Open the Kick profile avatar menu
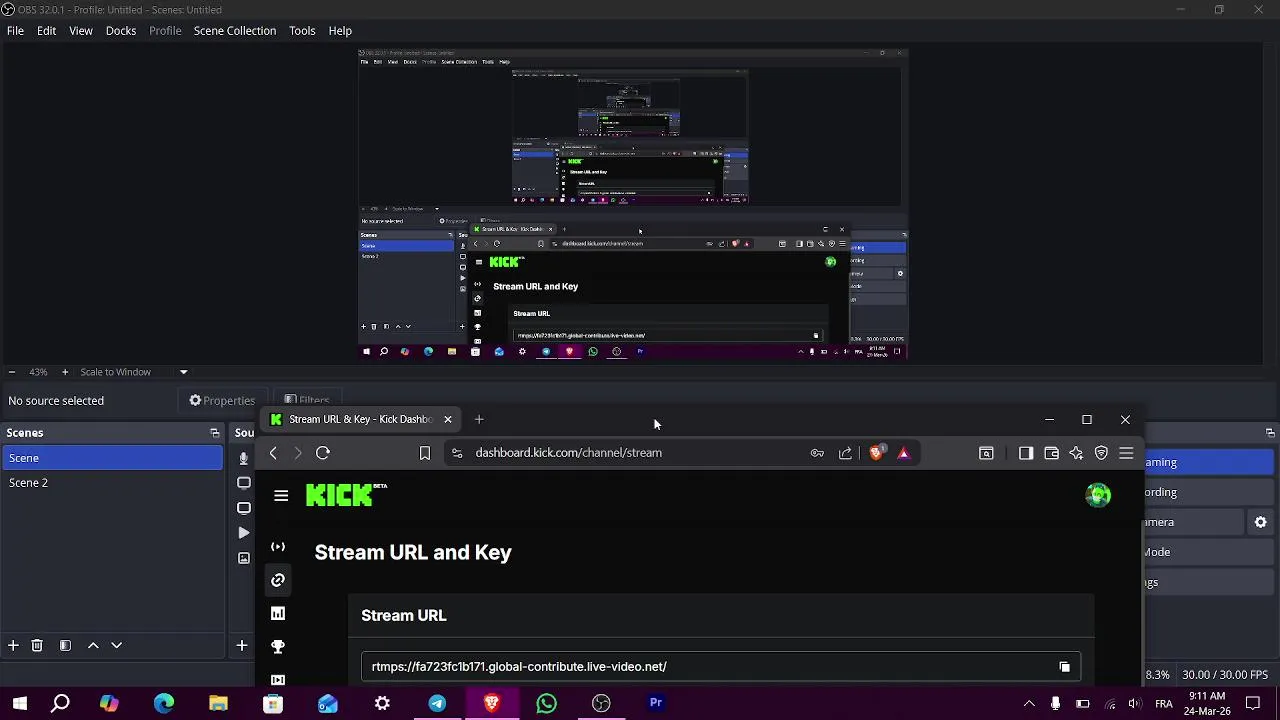This screenshot has width=1280, height=720. [x=1098, y=495]
